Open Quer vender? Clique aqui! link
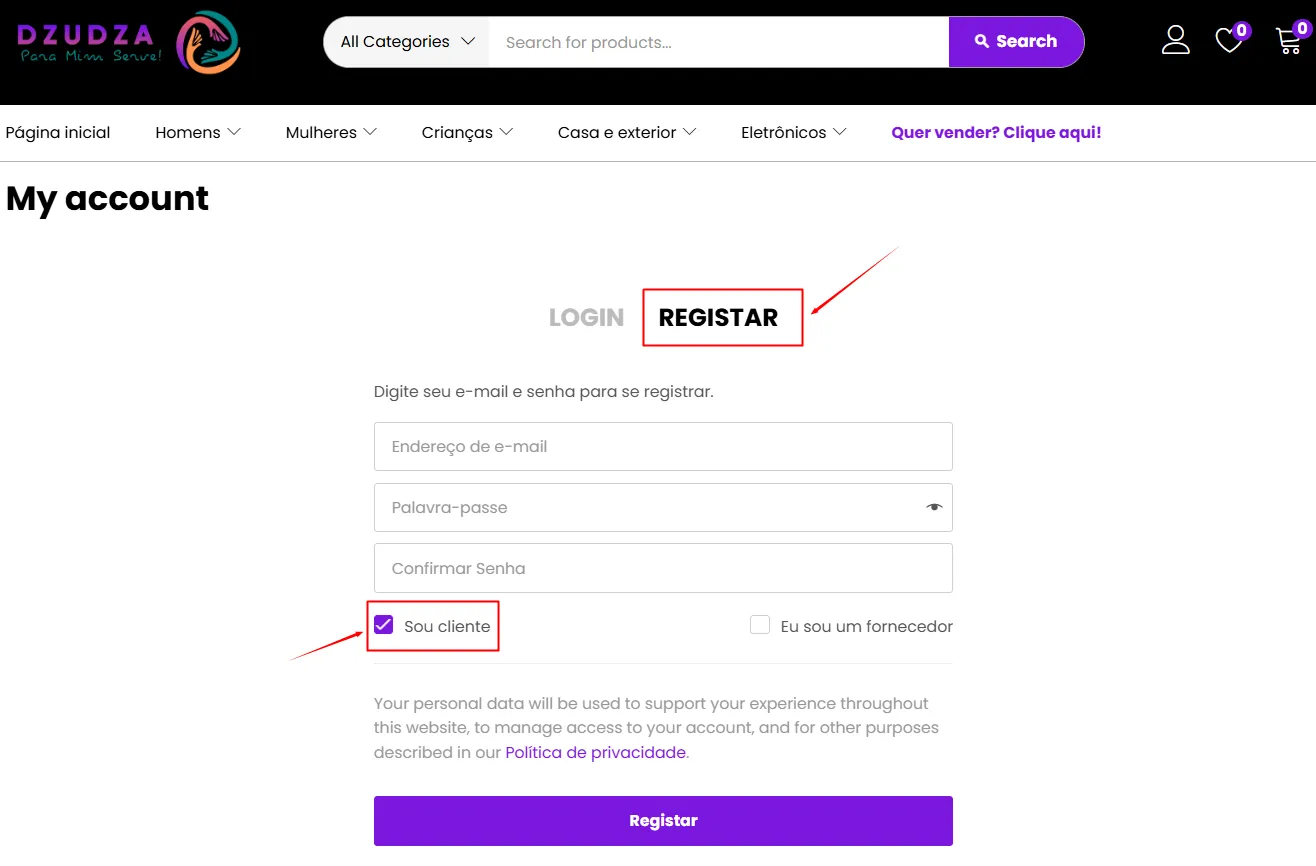 click(996, 132)
